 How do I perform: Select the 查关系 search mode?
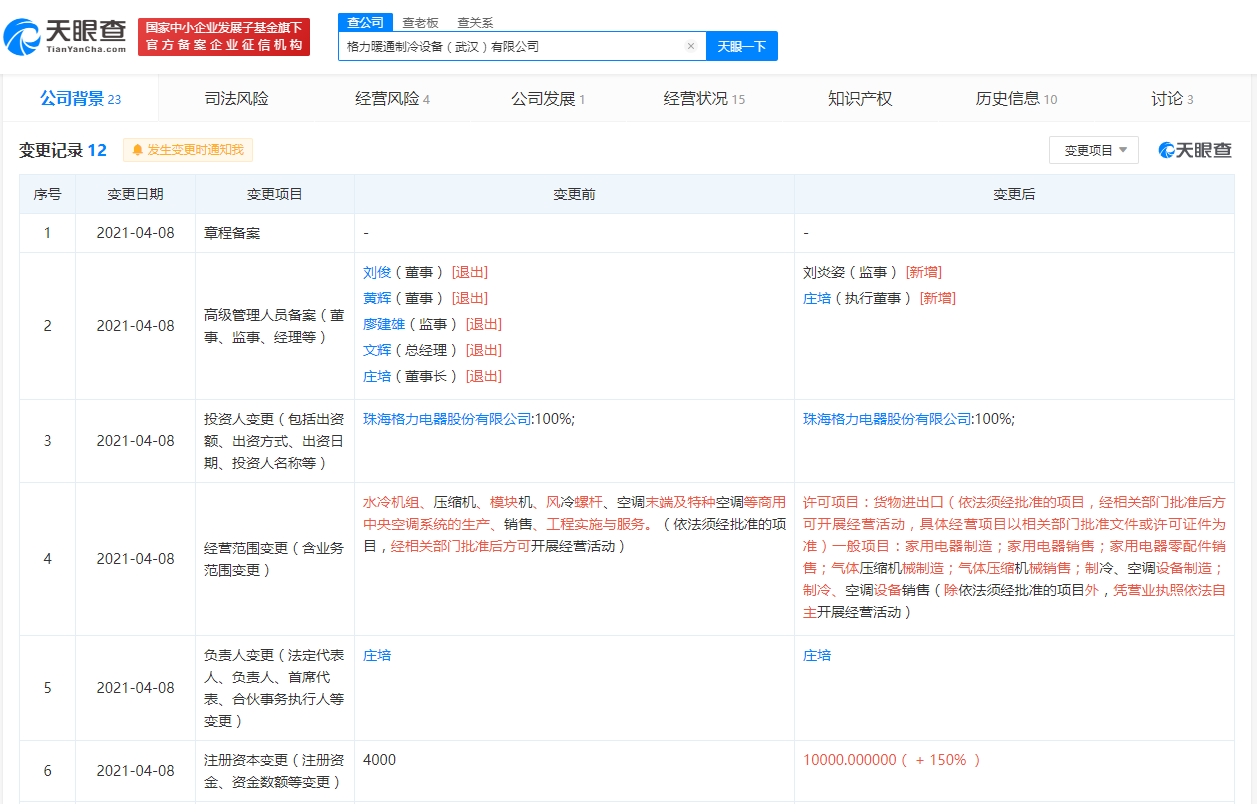(475, 22)
